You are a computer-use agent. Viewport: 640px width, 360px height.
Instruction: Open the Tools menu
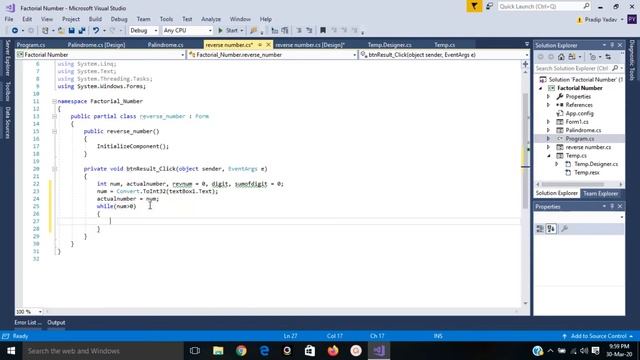166,19
